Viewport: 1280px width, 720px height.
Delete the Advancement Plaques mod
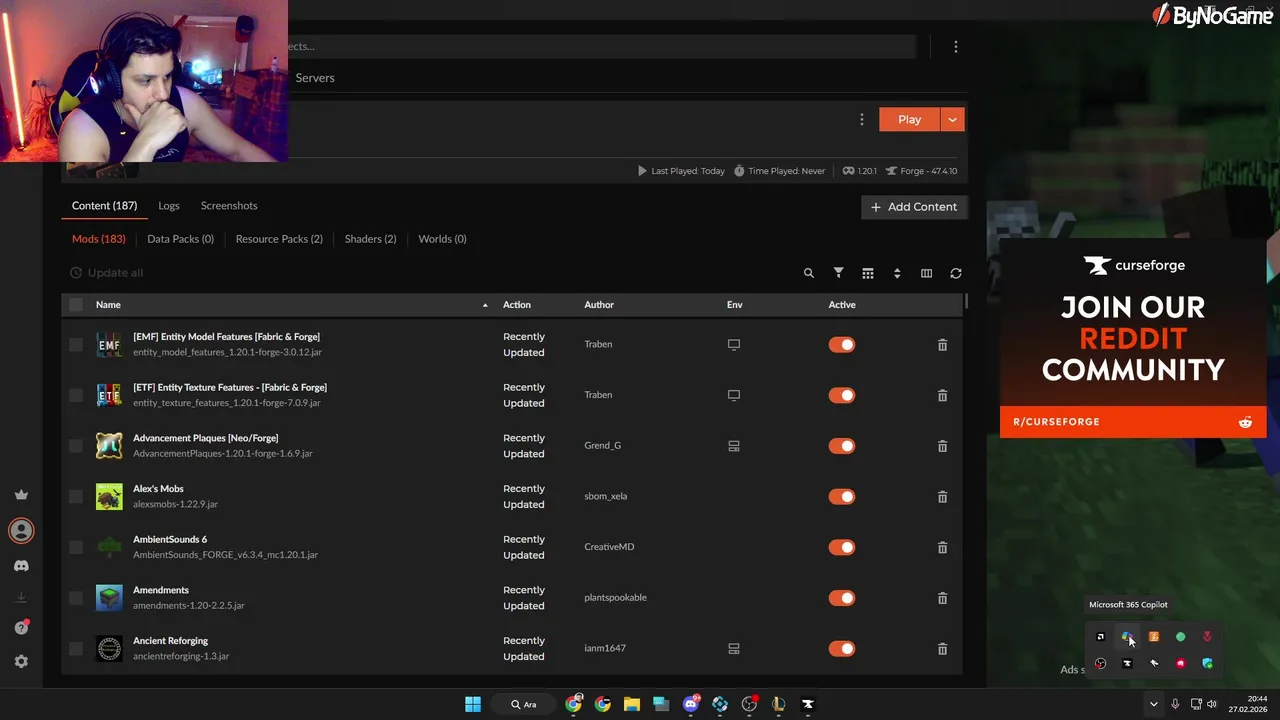tap(942, 446)
